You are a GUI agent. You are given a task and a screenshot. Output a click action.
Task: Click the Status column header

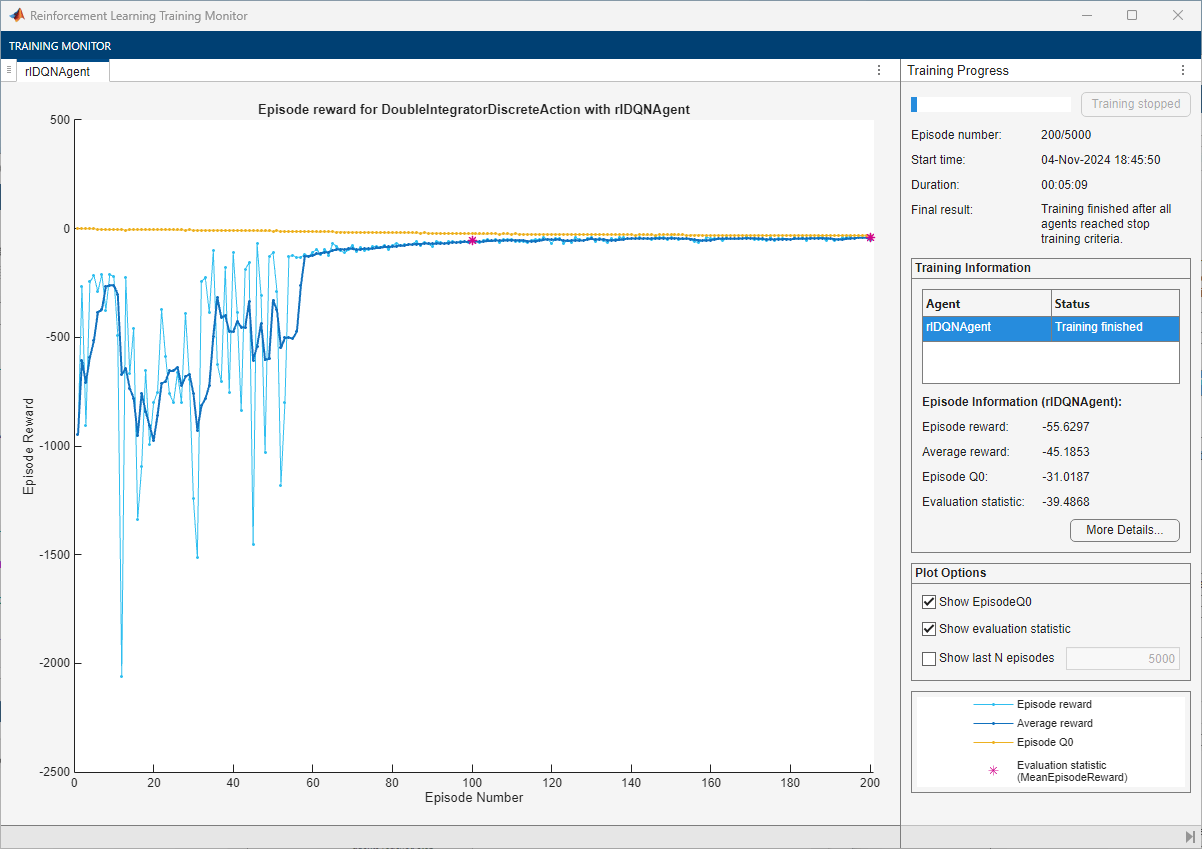click(1115, 303)
